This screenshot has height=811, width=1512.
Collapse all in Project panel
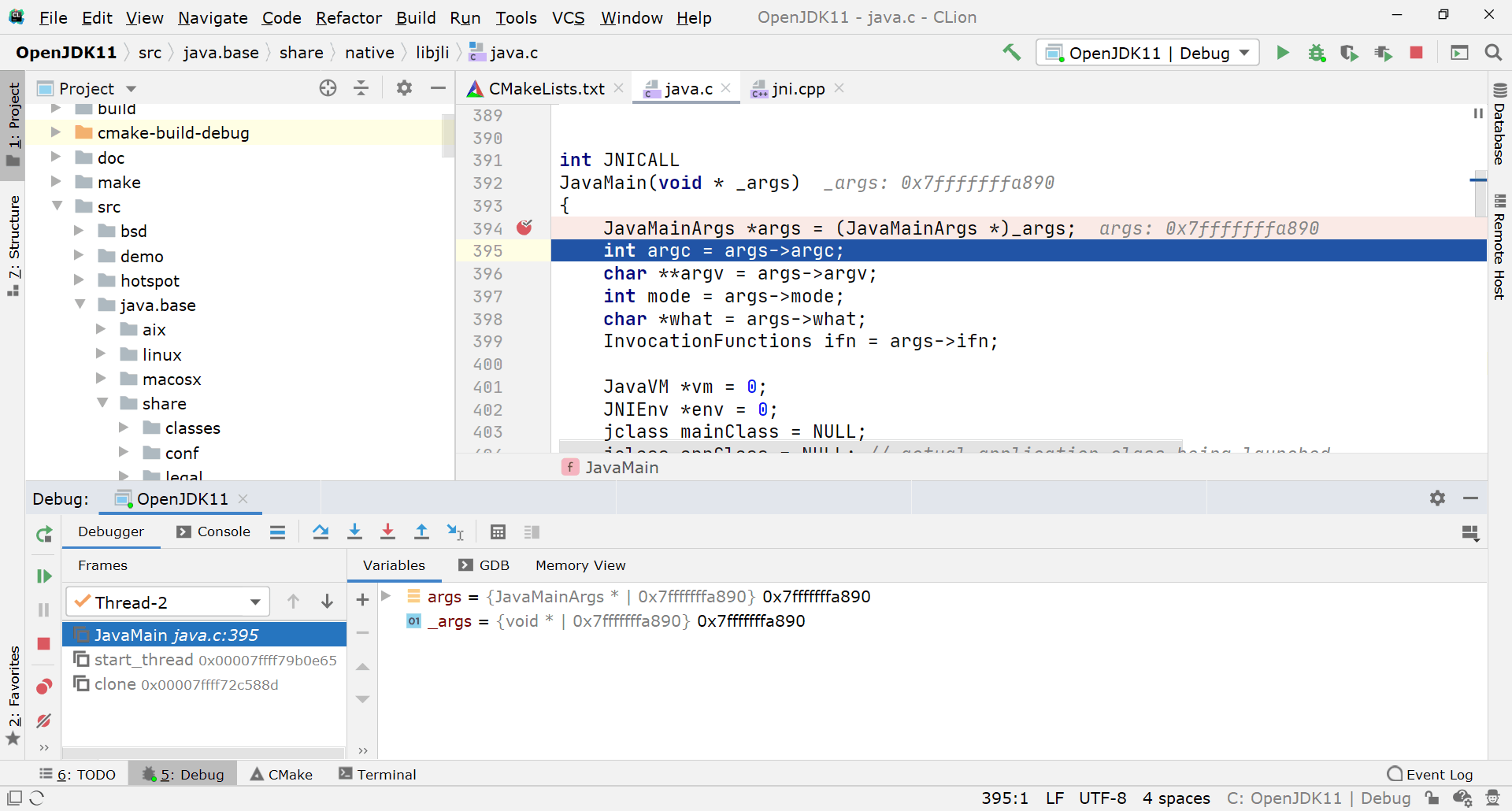(361, 88)
